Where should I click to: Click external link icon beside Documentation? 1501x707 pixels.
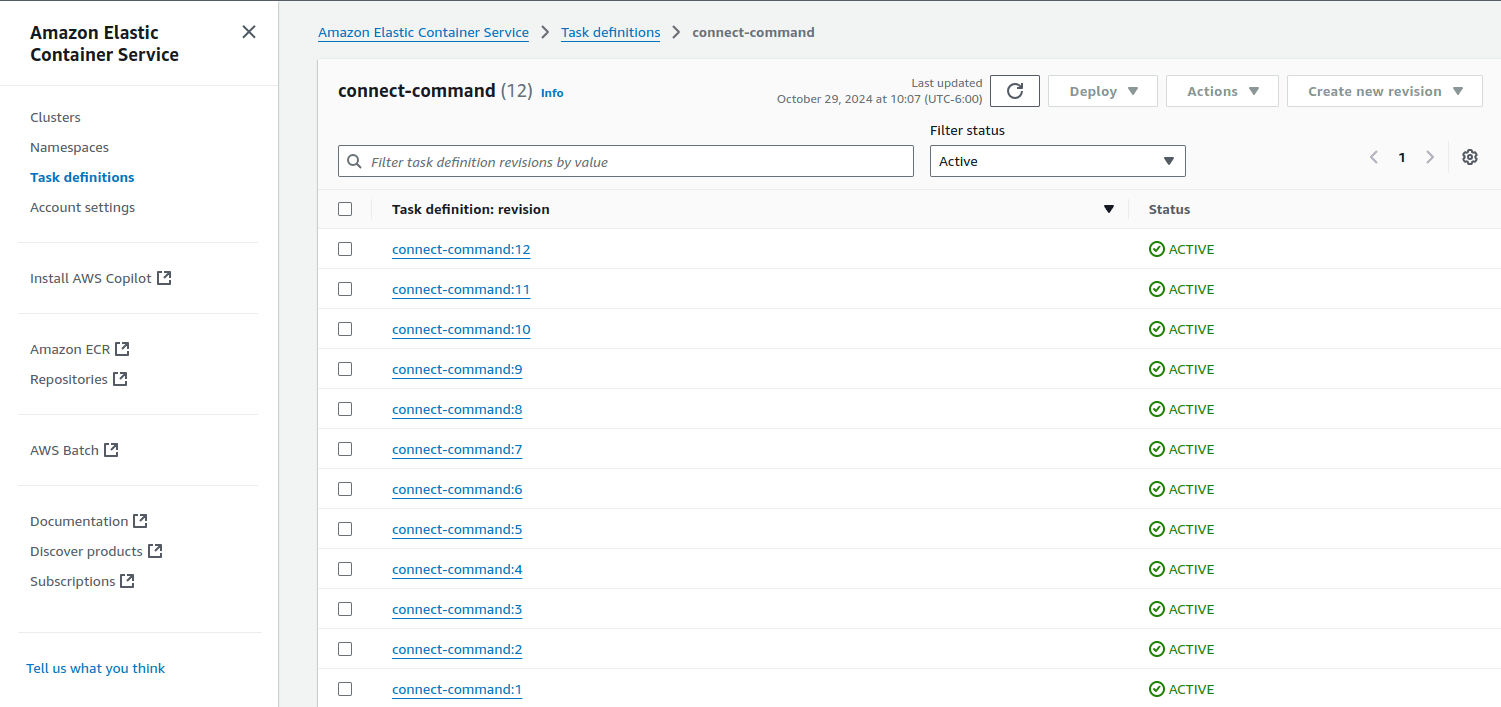point(140,521)
